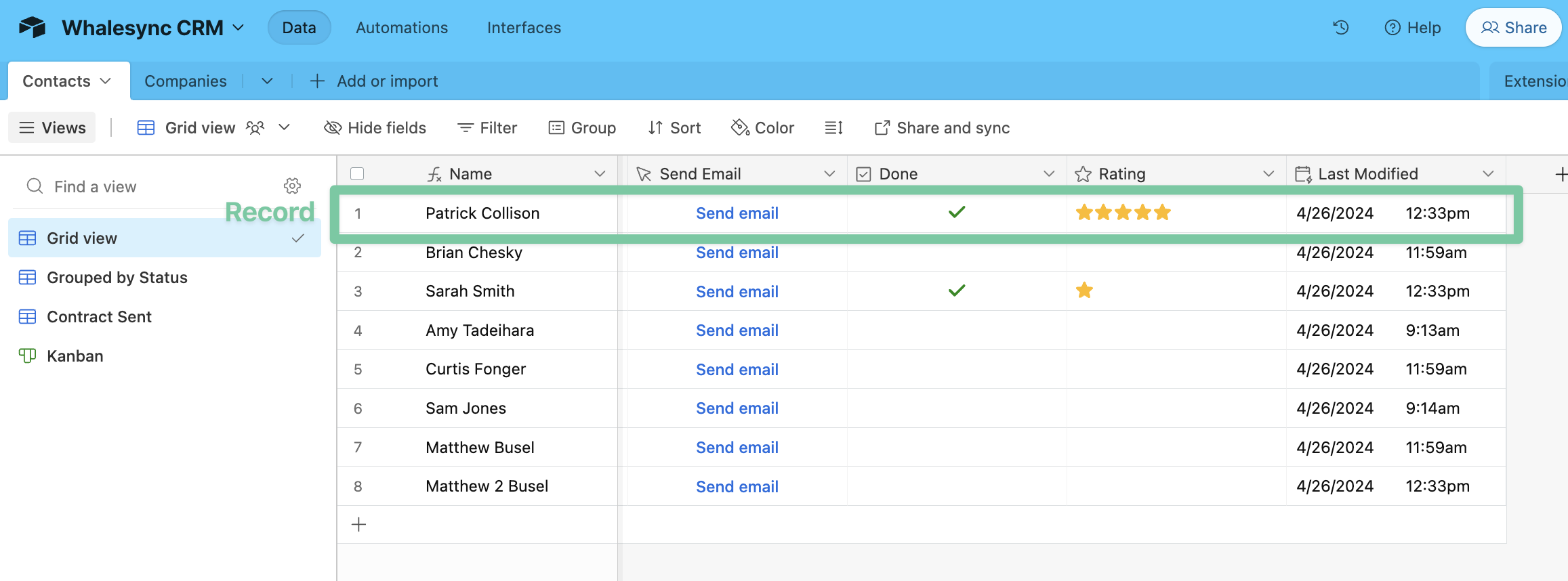Screen dimensions: 1568x581
Task: Open the Rating column header dropdown
Action: pyautogui.click(x=1268, y=174)
